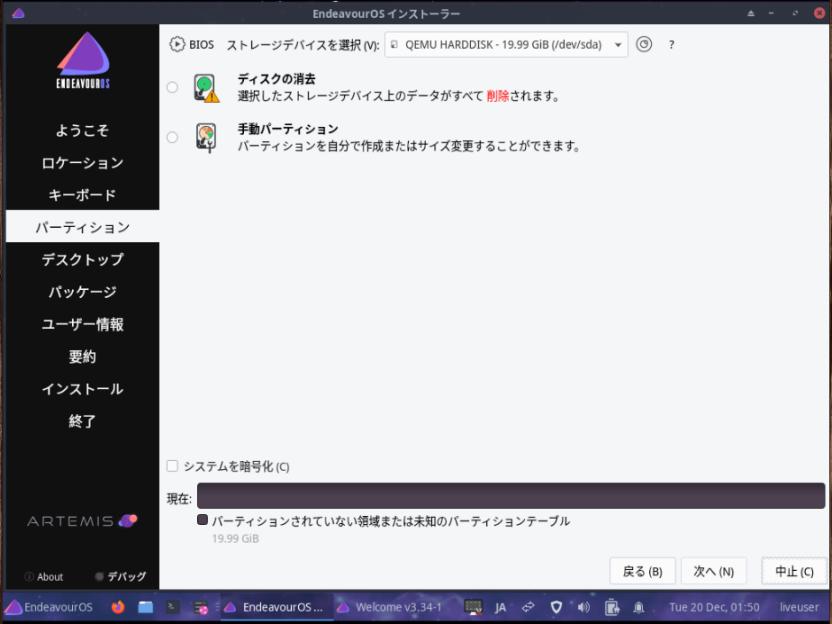832x624 pixels.
Task: Go to the 終了 step
Action: [82, 421]
